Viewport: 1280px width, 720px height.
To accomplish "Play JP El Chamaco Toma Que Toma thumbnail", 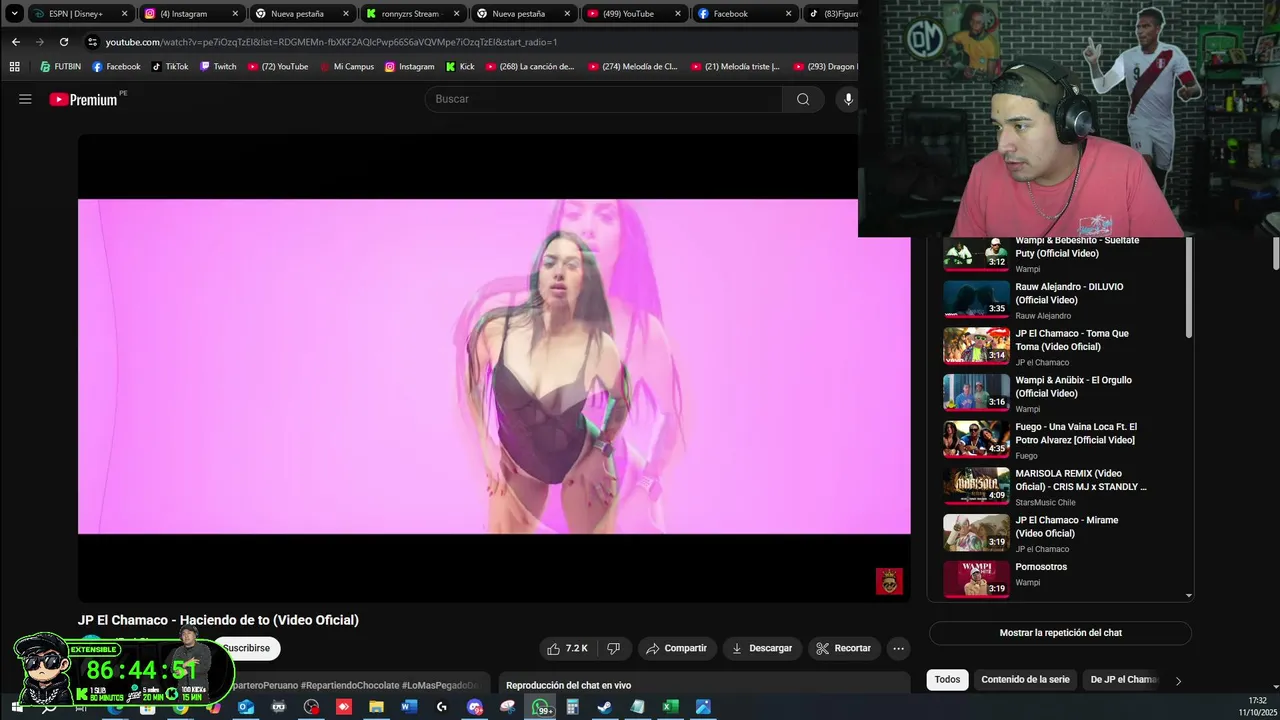I will click(x=976, y=345).
